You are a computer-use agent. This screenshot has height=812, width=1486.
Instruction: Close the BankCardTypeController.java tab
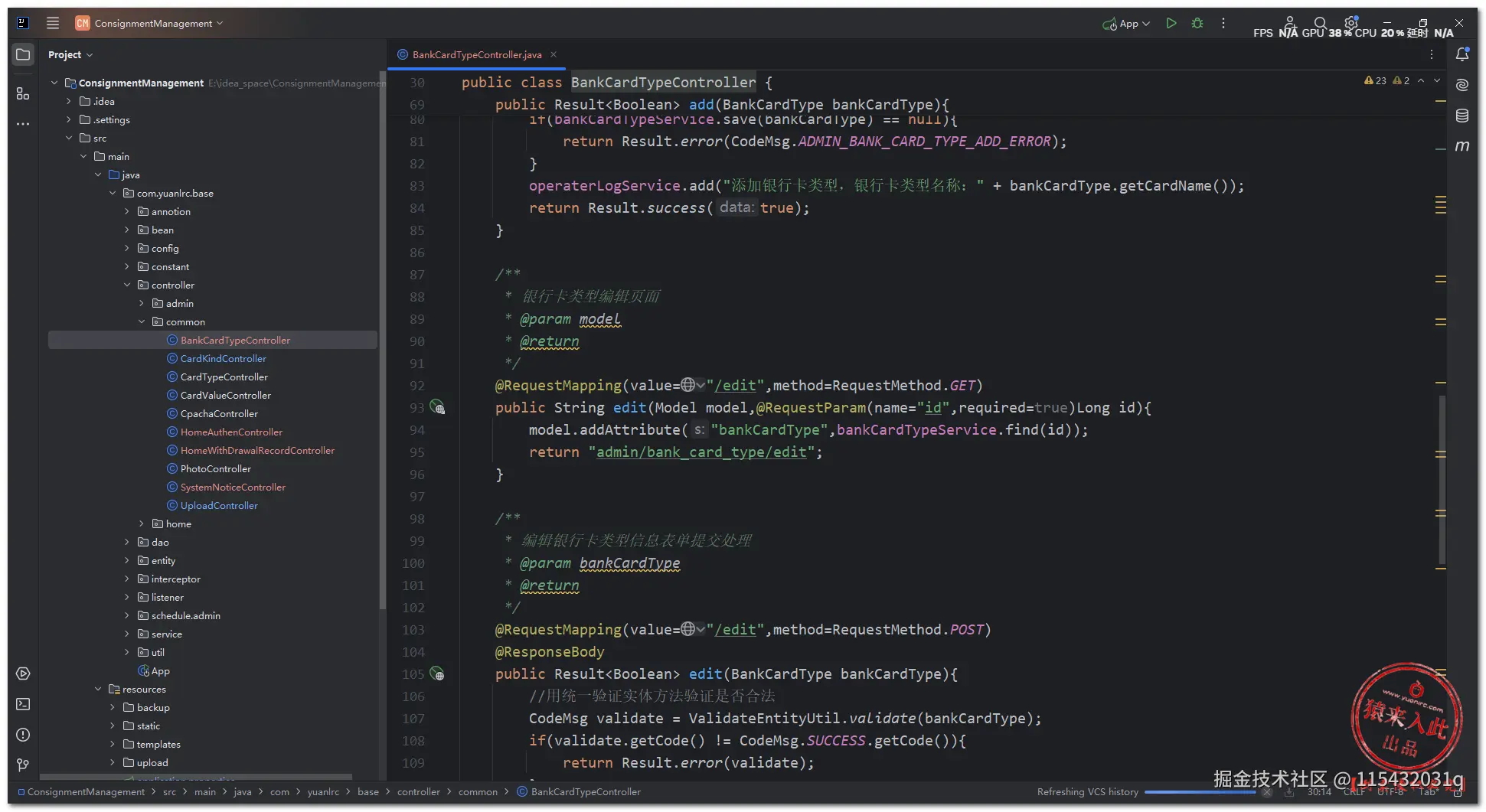[x=554, y=54]
